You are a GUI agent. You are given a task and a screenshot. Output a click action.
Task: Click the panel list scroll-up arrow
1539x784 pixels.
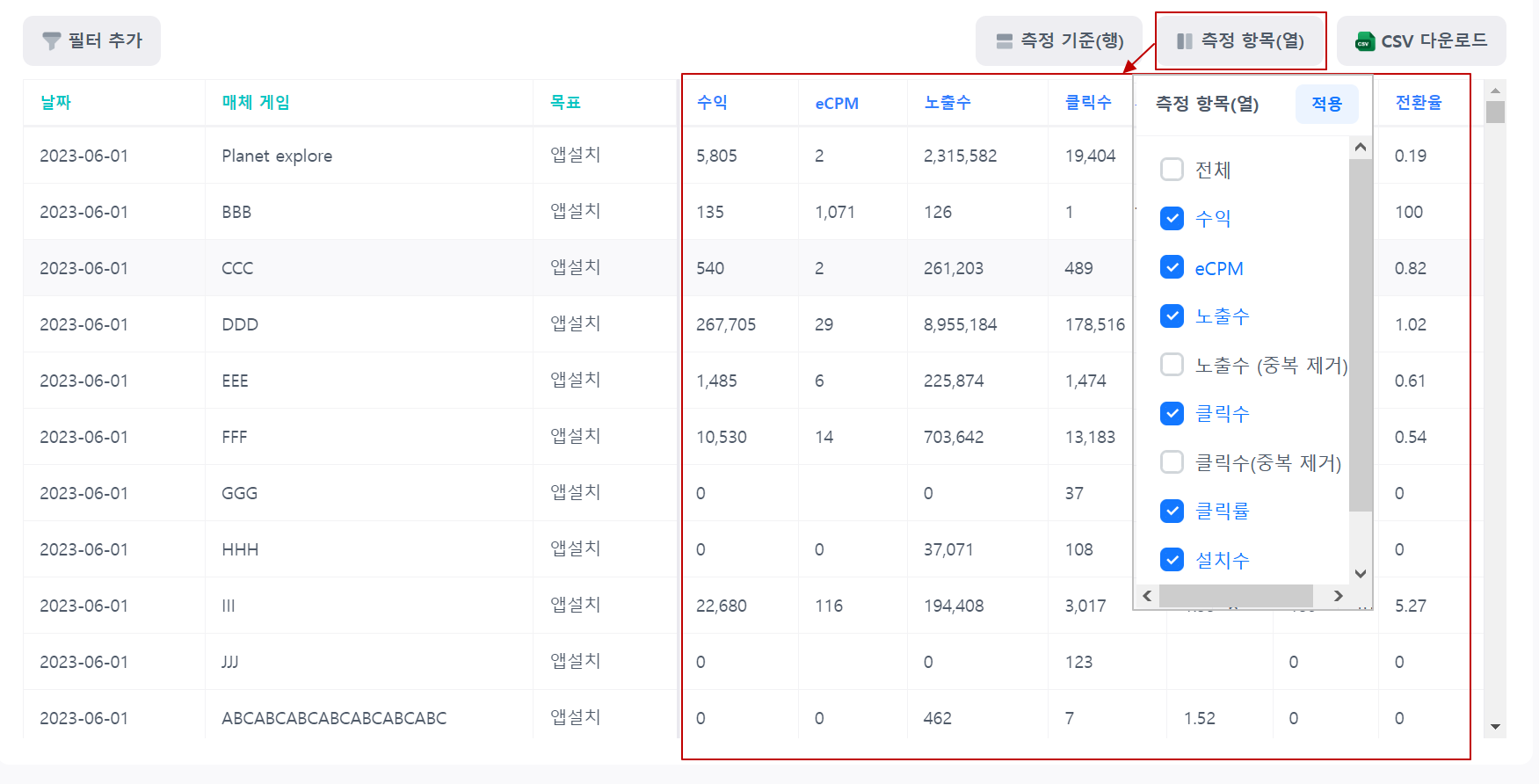1361,148
